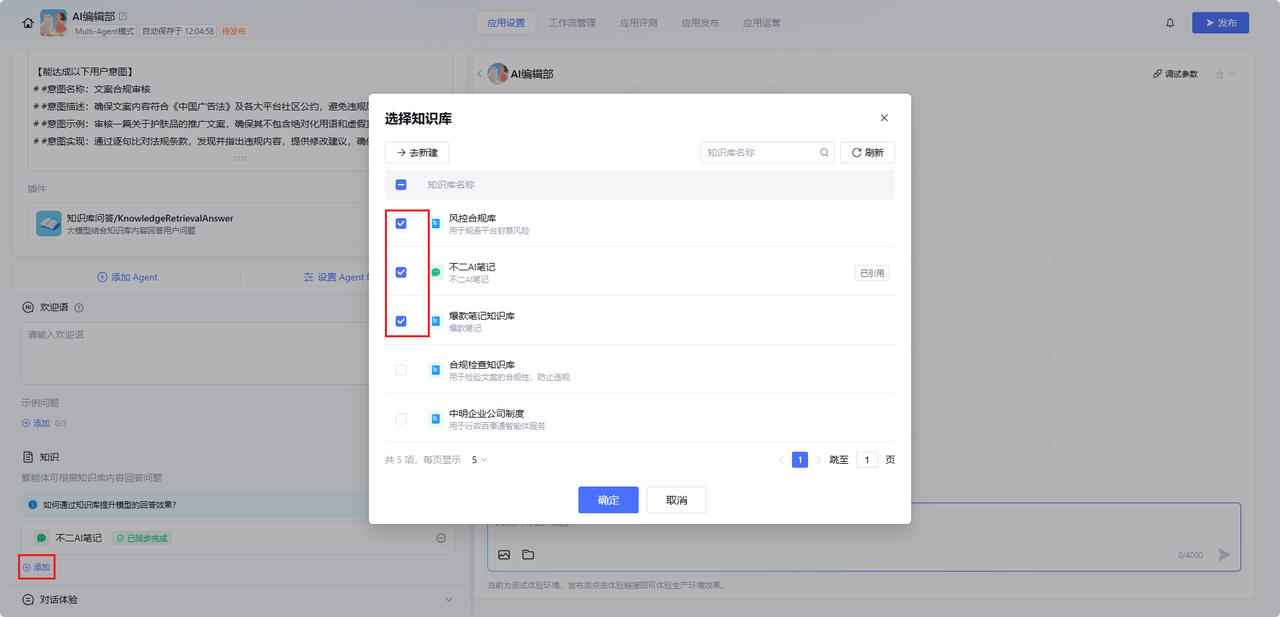This screenshot has width=1280, height=617.
Task: Click 添加 Agent
Action: pyautogui.click(x=127, y=277)
